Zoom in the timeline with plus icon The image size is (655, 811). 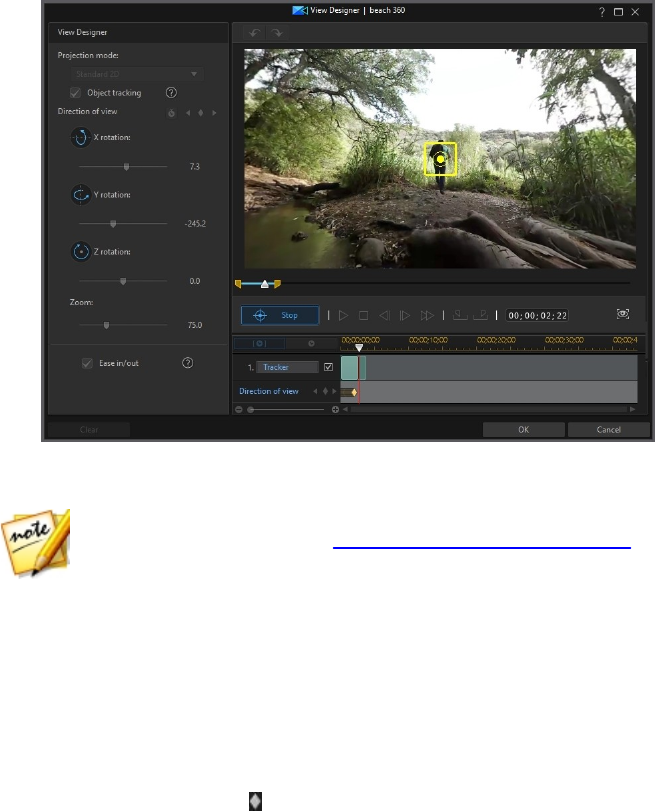tap(335, 410)
